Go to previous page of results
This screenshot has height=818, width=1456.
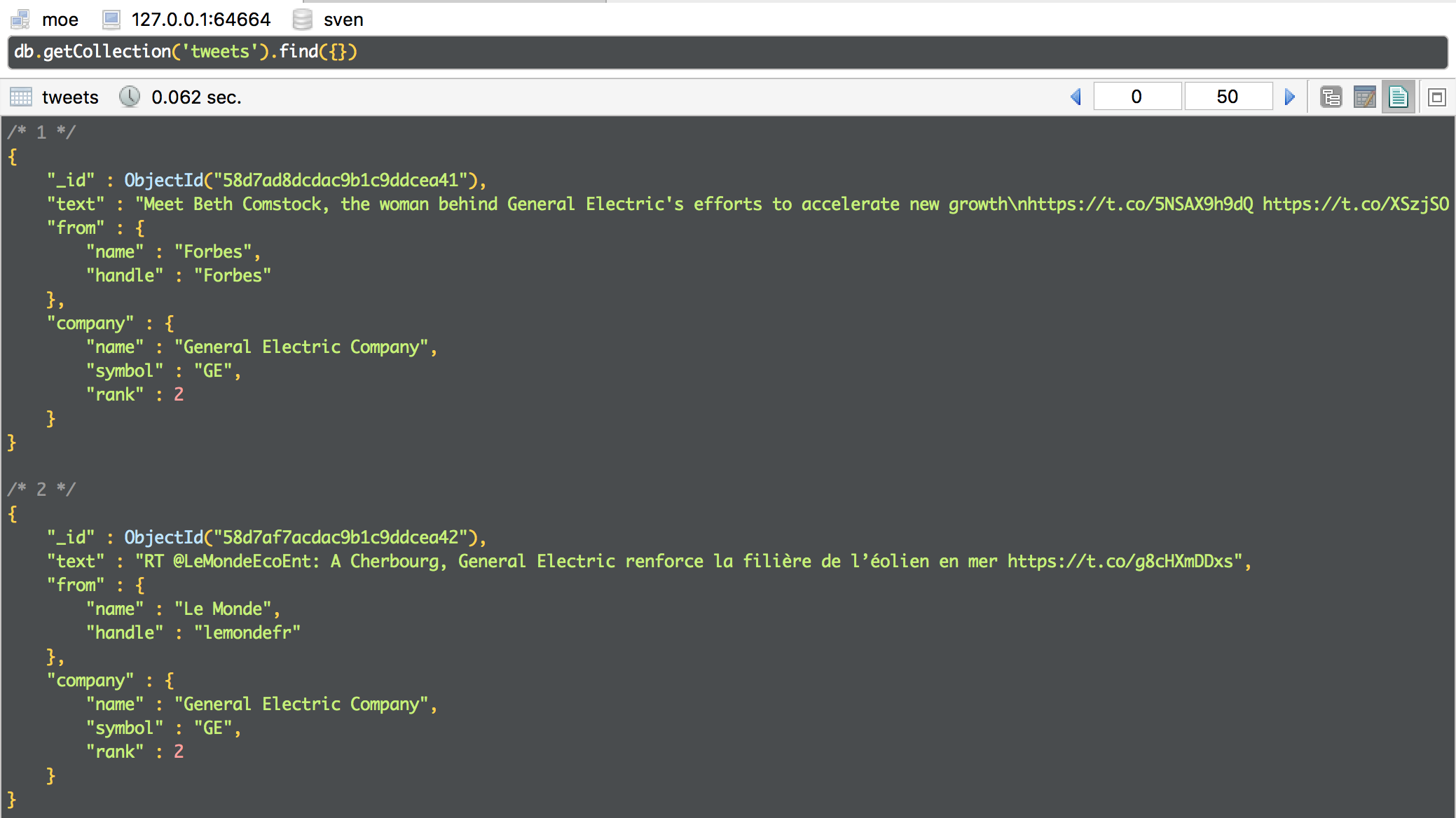point(1076,97)
